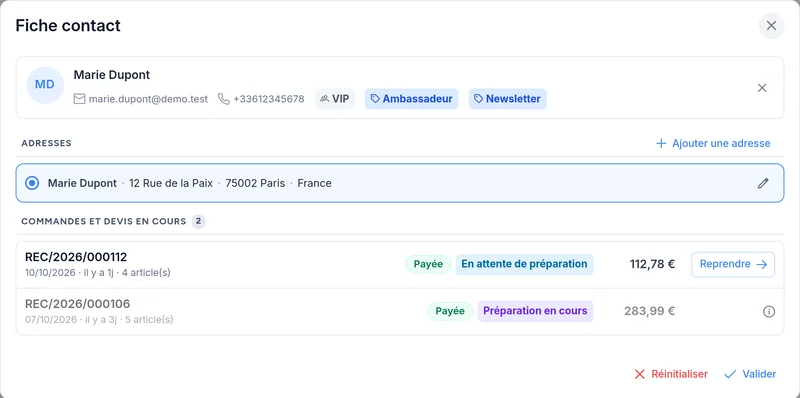The width and height of the screenshot is (800, 398).
Task: Select the VIP group badge
Action: point(335,99)
